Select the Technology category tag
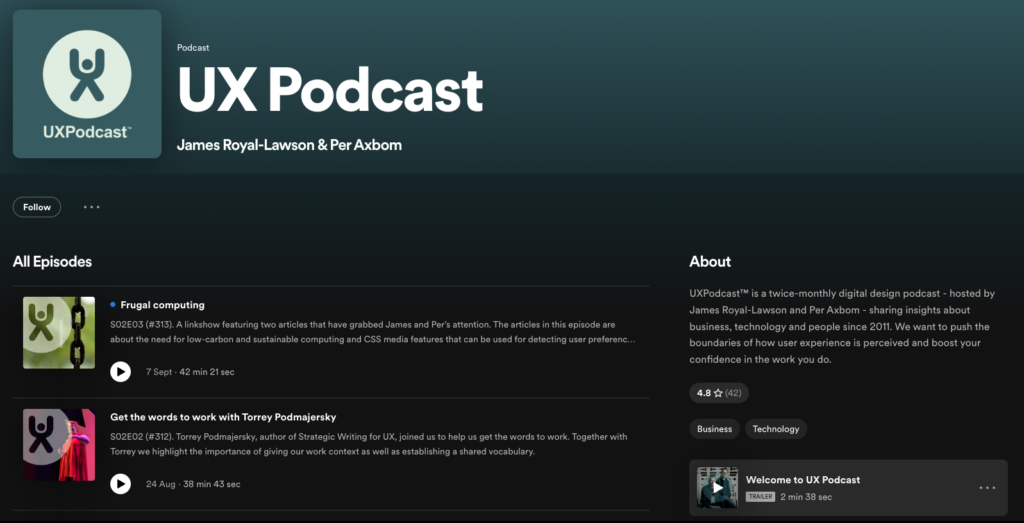 pyautogui.click(x=776, y=429)
